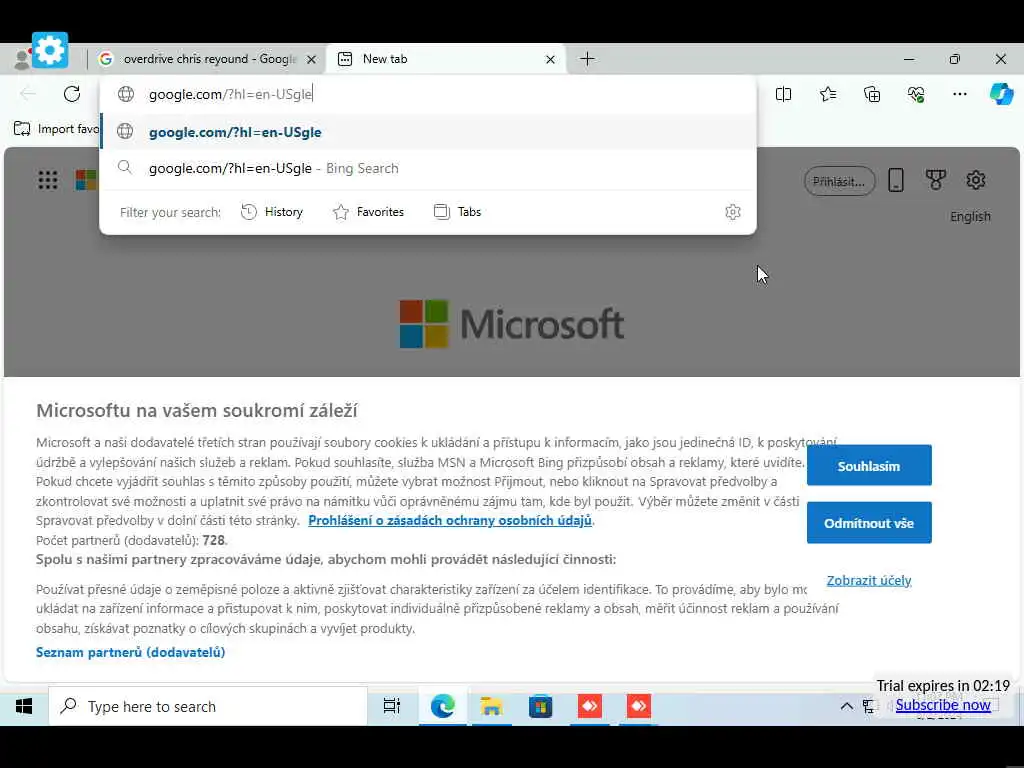The height and width of the screenshot is (768, 1024).
Task: Click the Přihlásit sign-in button
Action: coord(839,181)
